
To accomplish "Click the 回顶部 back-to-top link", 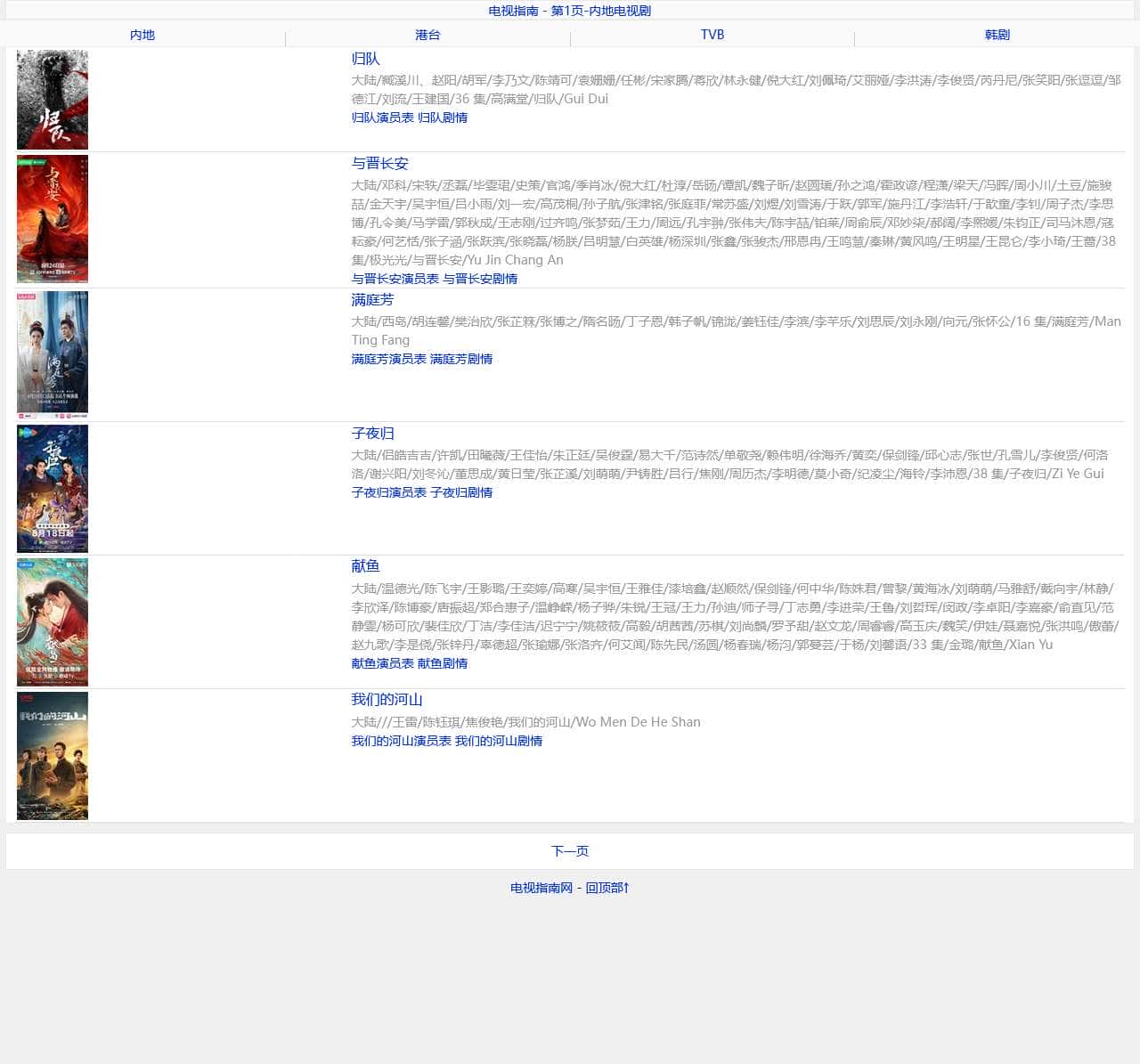I will pyautogui.click(x=607, y=888).
